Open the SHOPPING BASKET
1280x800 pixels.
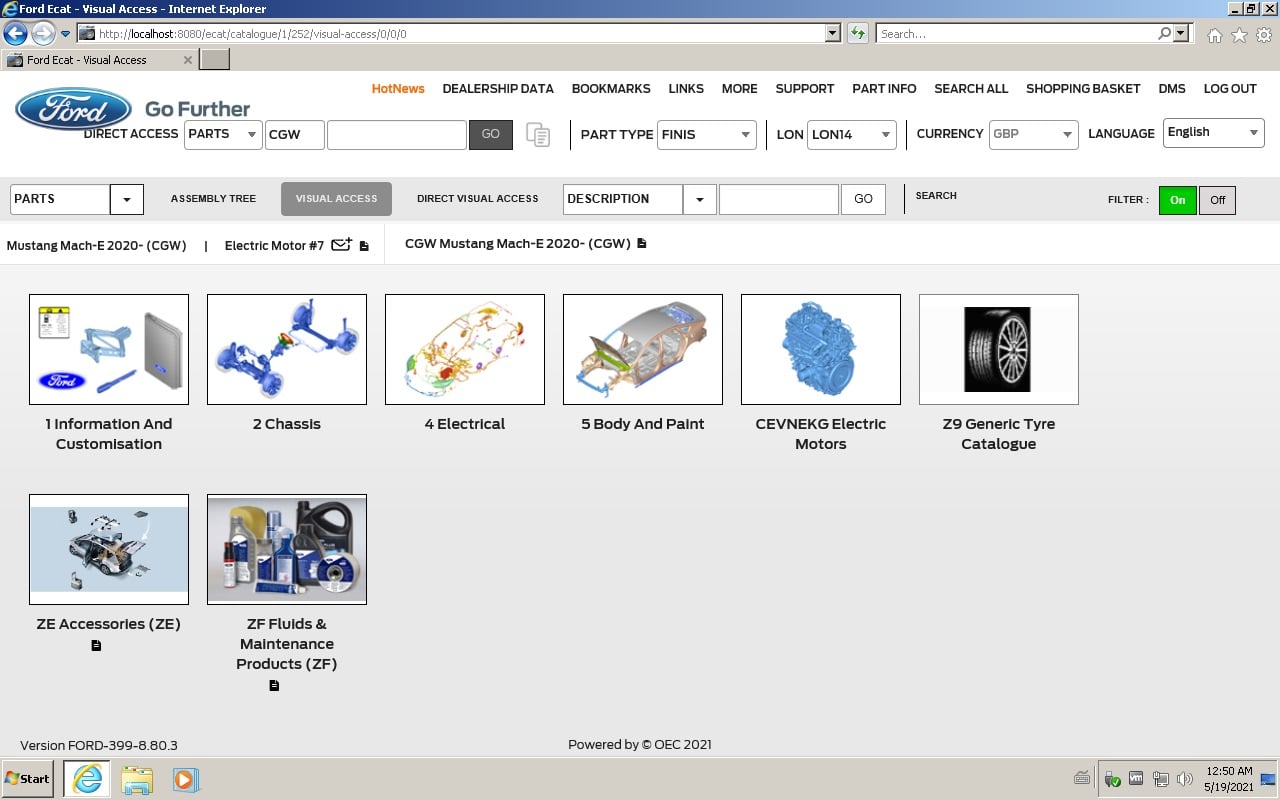pyautogui.click(x=1083, y=88)
